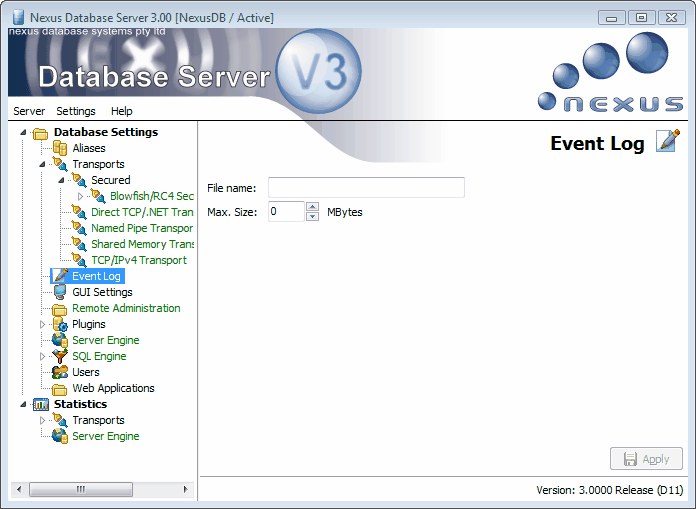Increase Max. Size with up arrow
The height and width of the screenshot is (509, 696).
tap(312, 207)
